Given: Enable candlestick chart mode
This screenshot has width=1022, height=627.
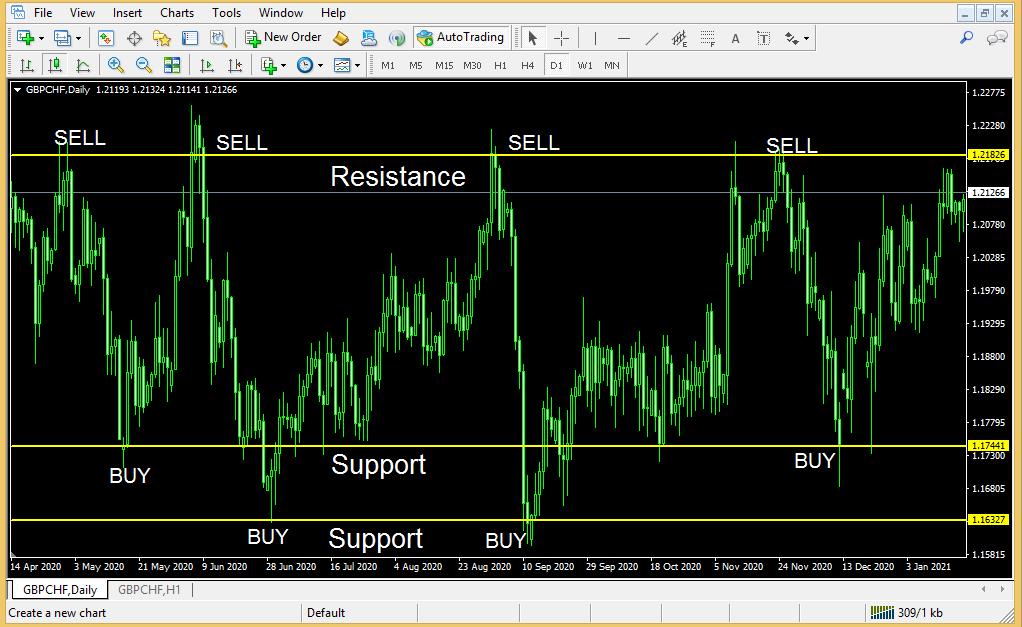Looking at the screenshot, I should point(55,65).
